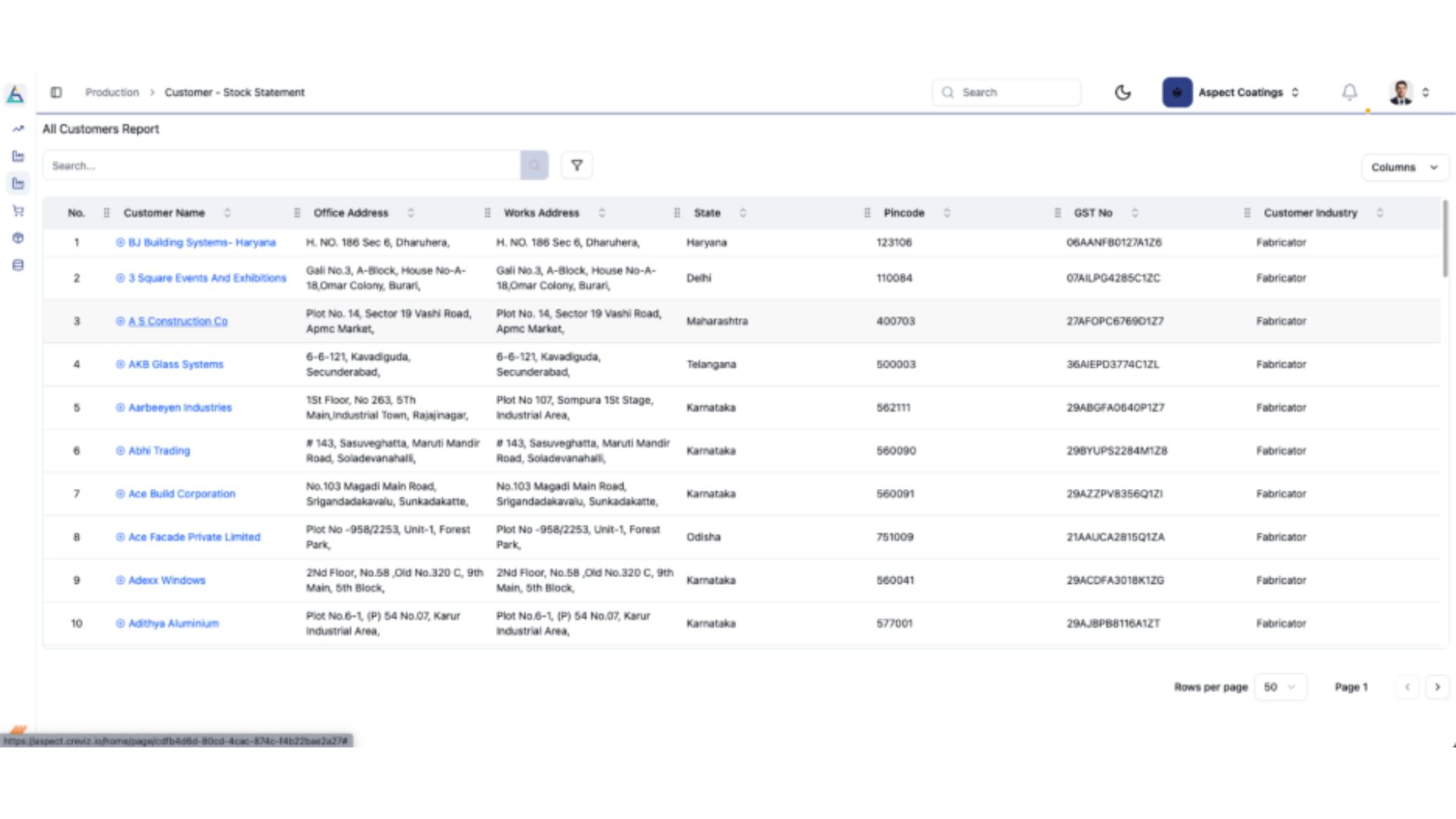Open the cube package sidebar icon
The image size is (1456, 819).
(x=18, y=238)
